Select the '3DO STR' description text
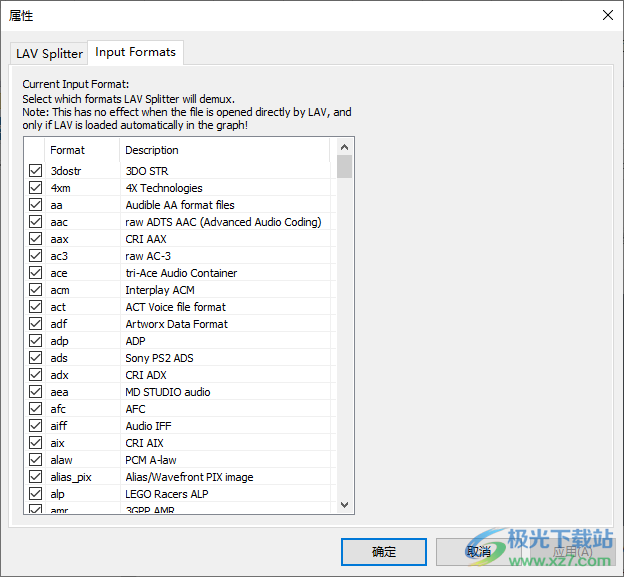 pos(147,171)
